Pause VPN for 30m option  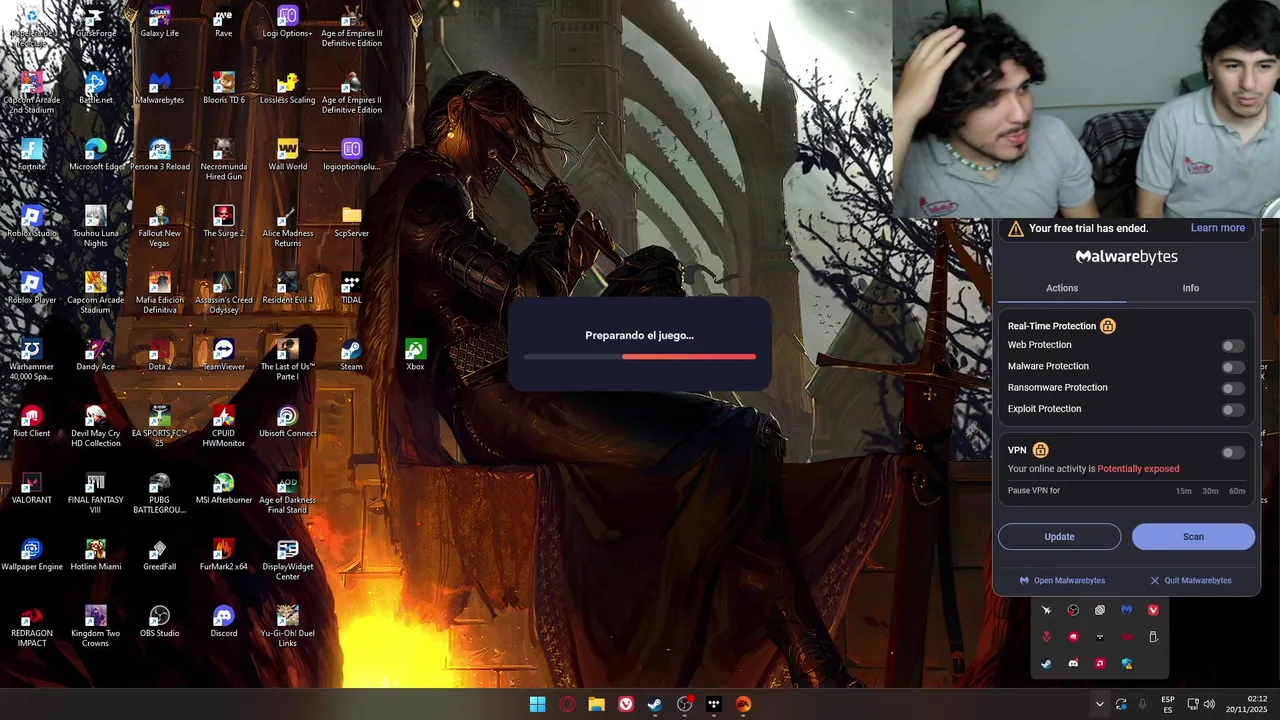(x=1210, y=491)
